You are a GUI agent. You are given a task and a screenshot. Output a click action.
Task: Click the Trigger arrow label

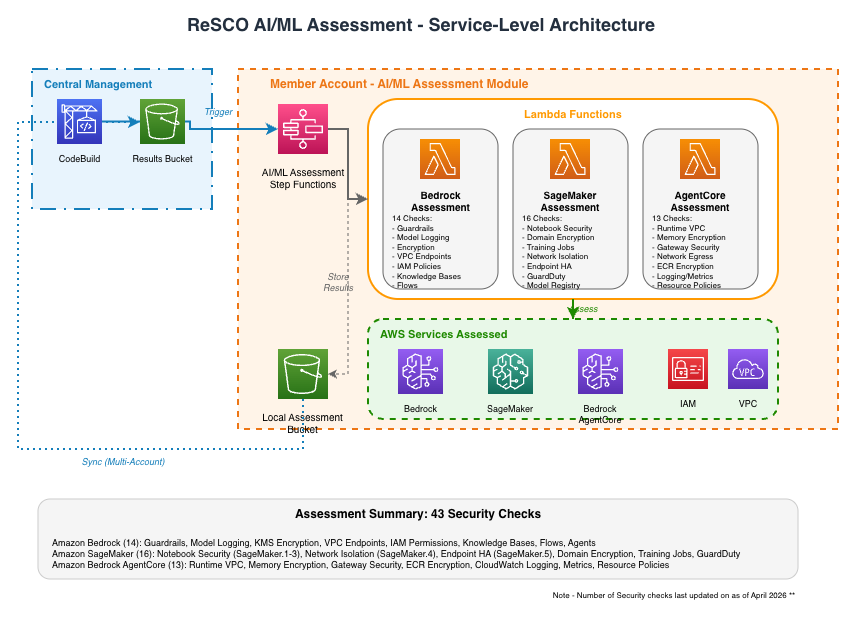[x=219, y=112]
